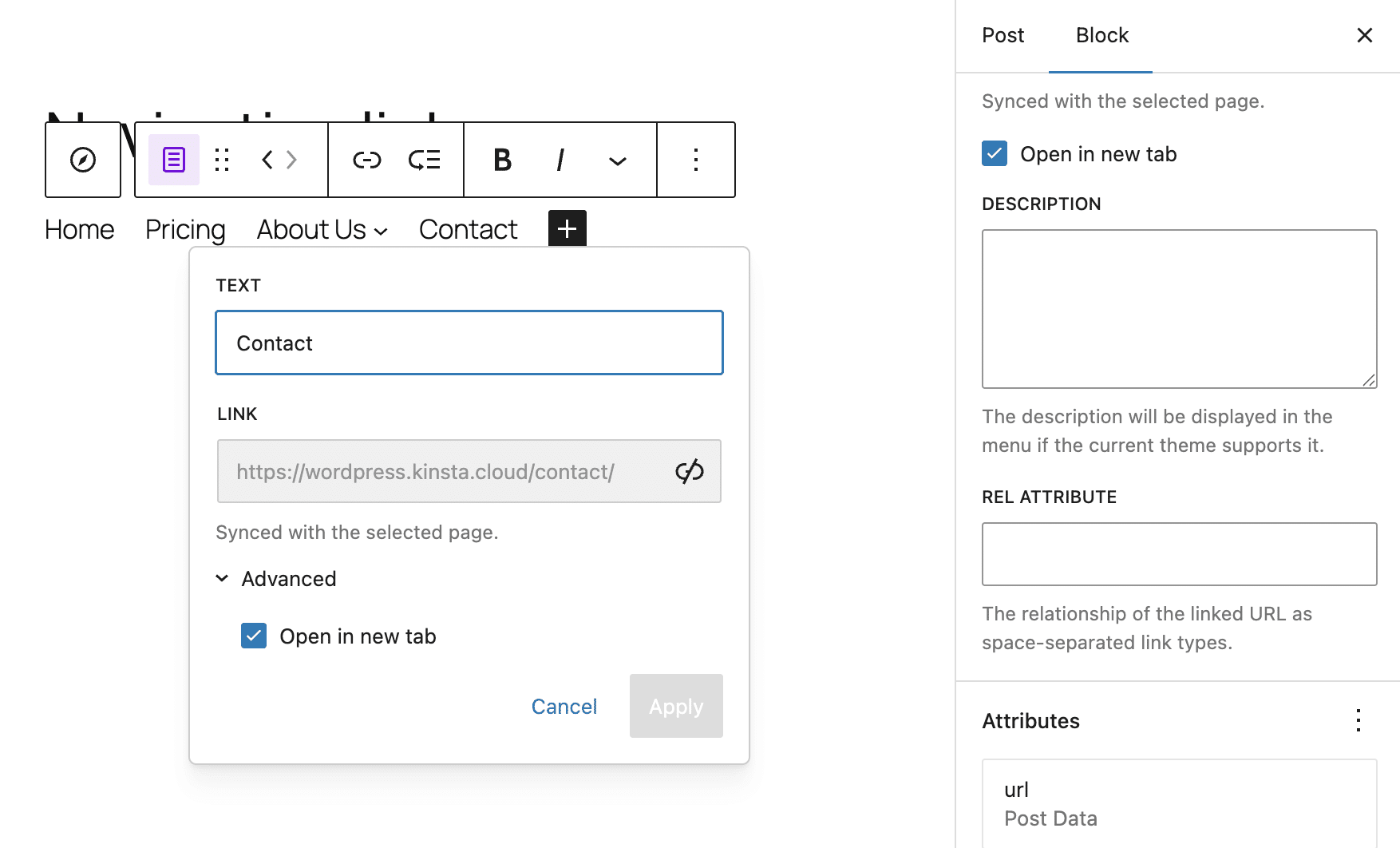Select the Block tab in the sidebar

click(1101, 35)
